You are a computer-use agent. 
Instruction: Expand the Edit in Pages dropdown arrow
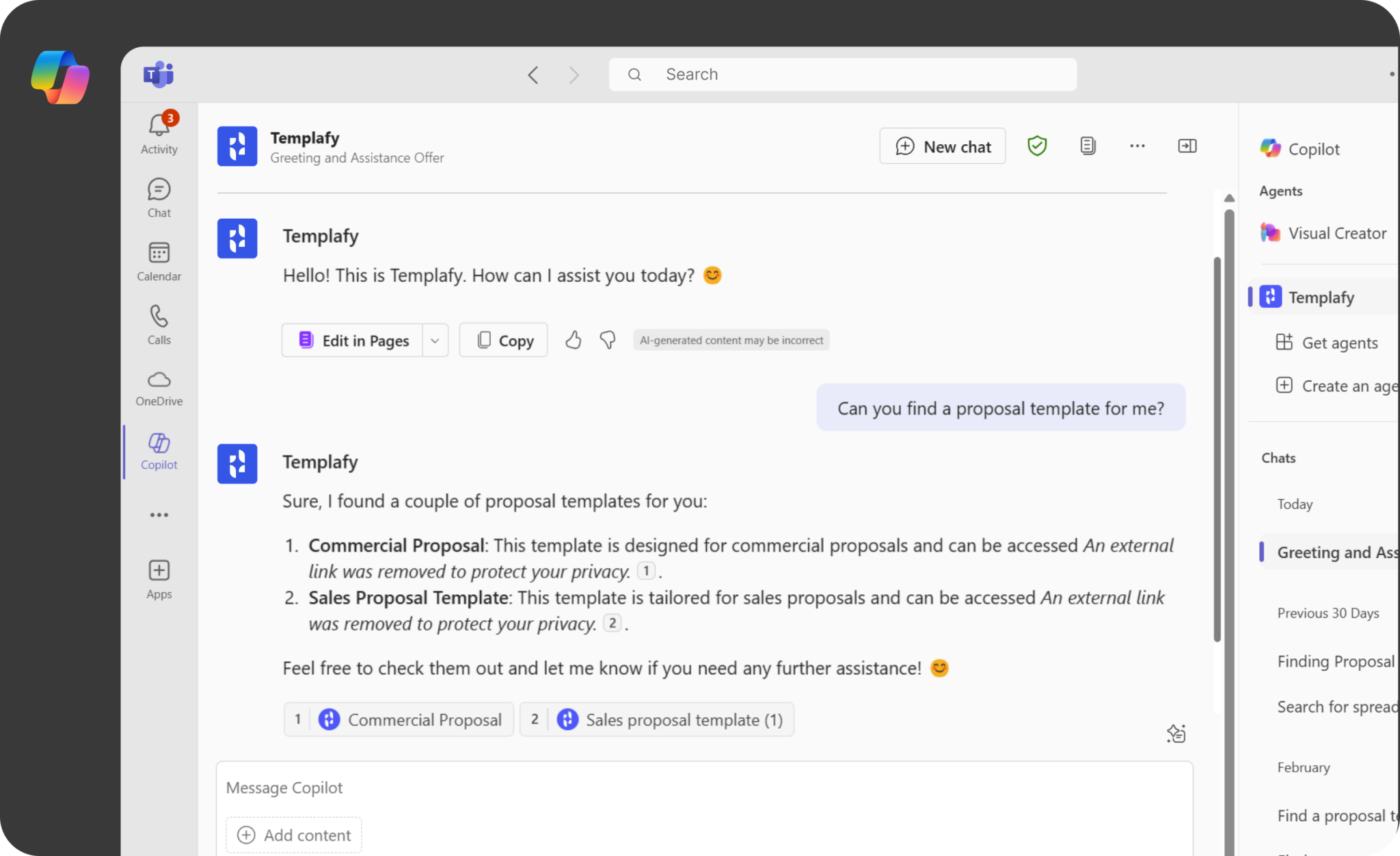[435, 340]
